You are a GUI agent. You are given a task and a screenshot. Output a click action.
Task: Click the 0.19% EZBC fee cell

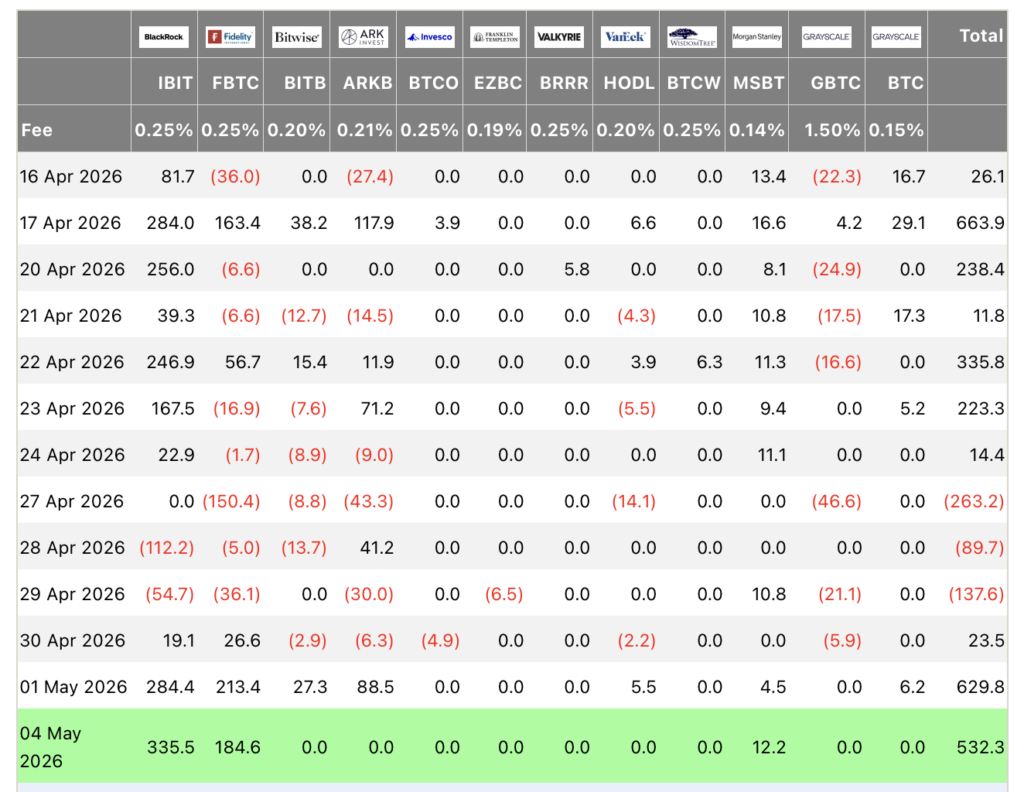(494, 130)
